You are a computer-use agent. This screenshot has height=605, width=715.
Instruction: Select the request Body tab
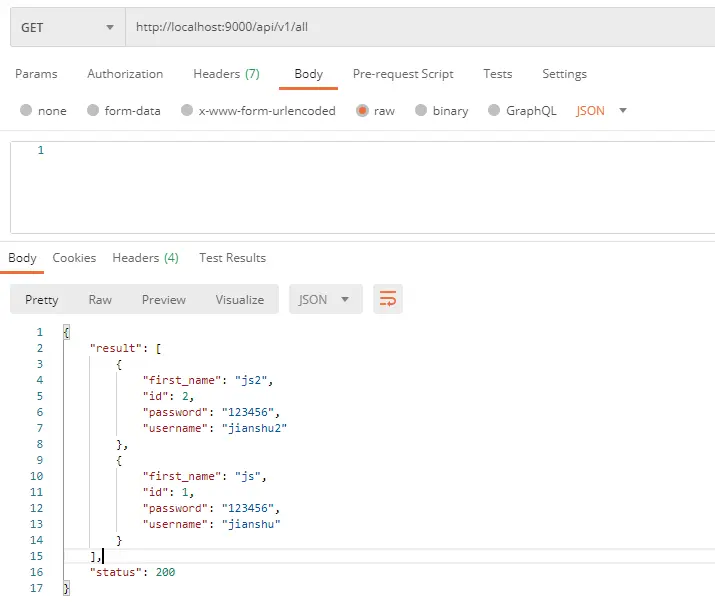[308, 74]
